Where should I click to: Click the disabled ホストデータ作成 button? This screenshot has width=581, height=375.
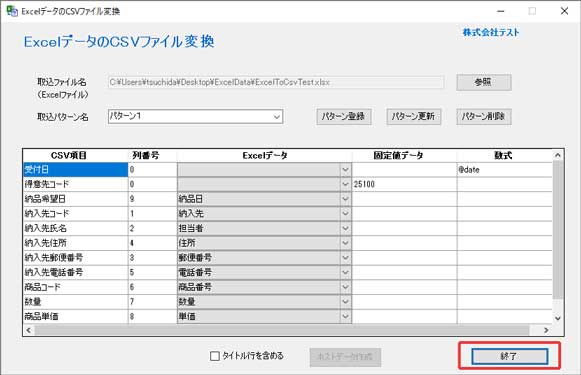click(345, 357)
